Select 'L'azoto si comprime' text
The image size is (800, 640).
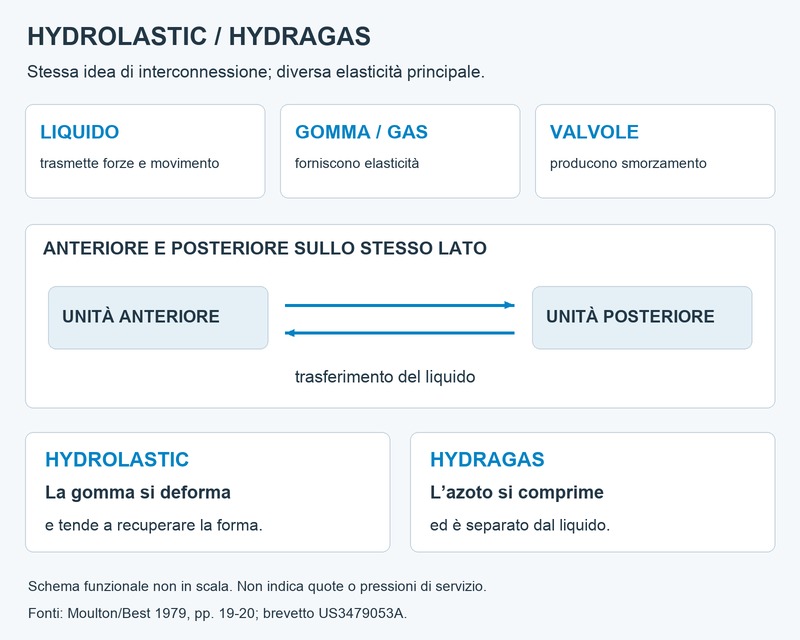point(517,492)
